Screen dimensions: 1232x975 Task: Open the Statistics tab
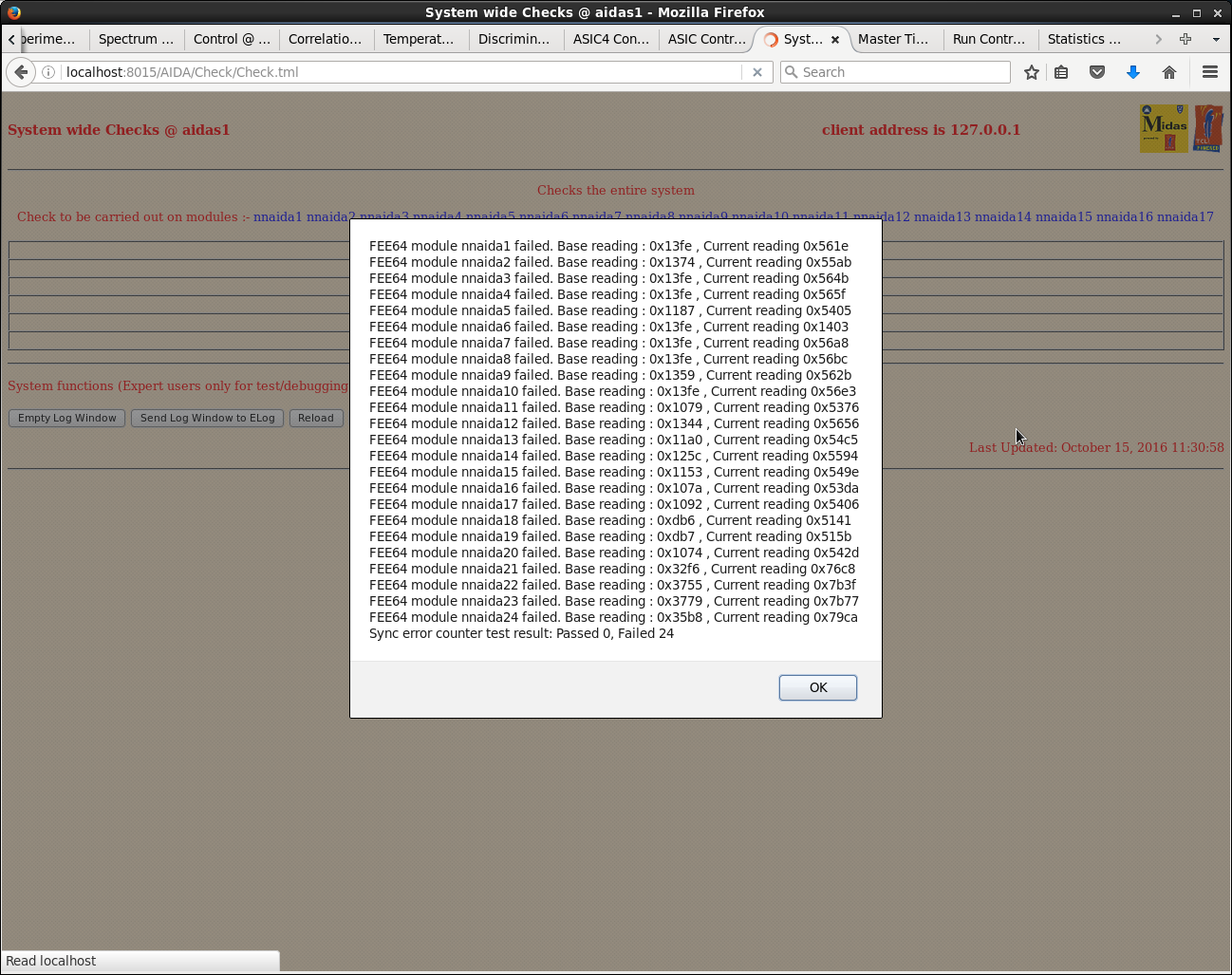(x=1085, y=39)
